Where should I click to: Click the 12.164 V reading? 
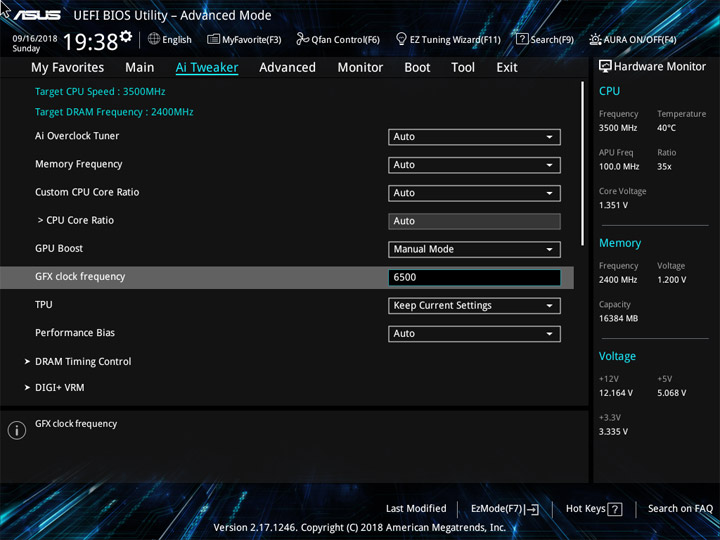616,393
